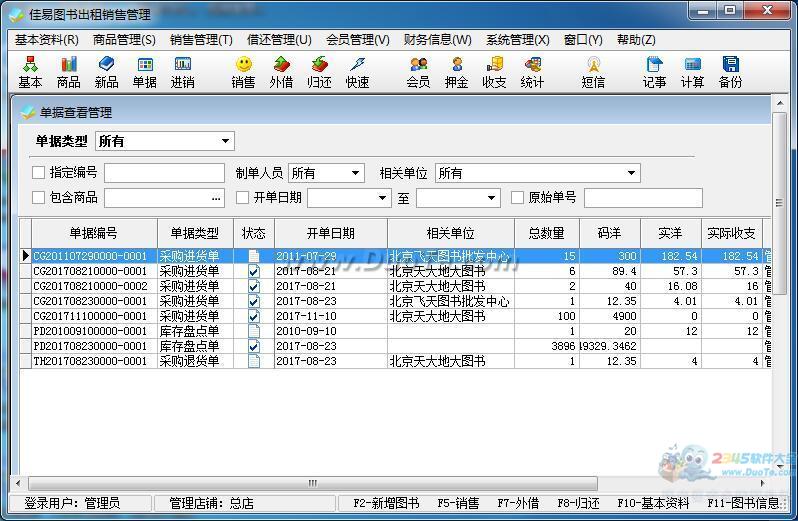Expand the 单据类型 dropdown

tap(225, 141)
